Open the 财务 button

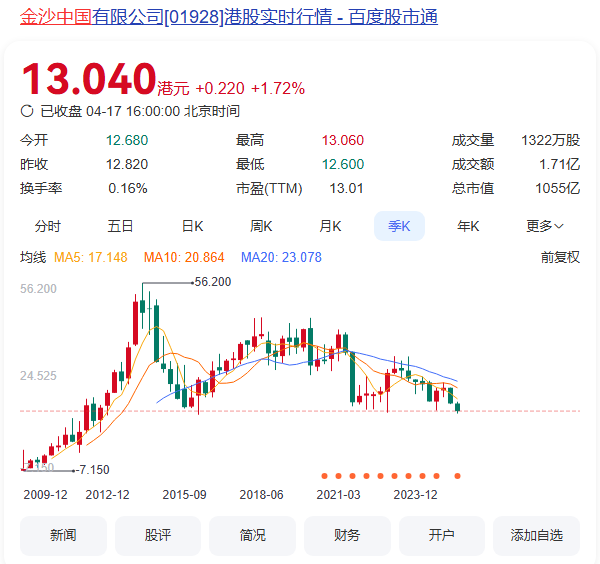pos(347,535)
